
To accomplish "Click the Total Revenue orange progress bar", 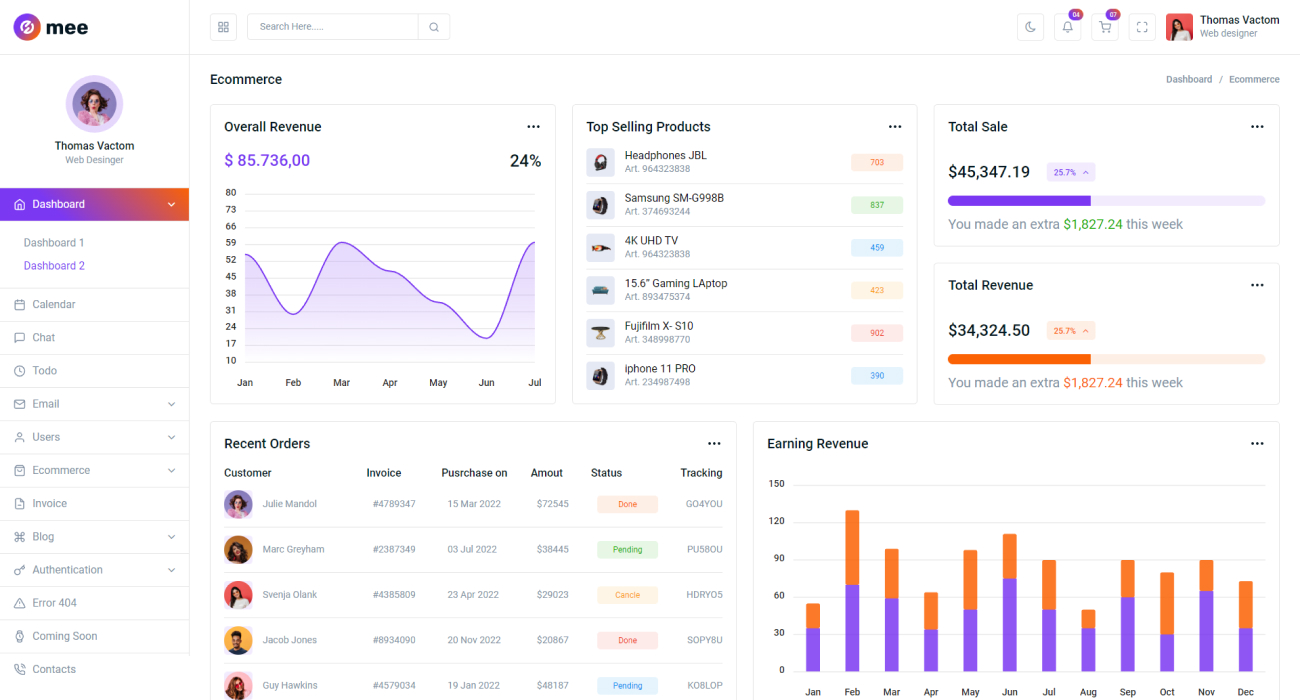I will (1106, 359).
